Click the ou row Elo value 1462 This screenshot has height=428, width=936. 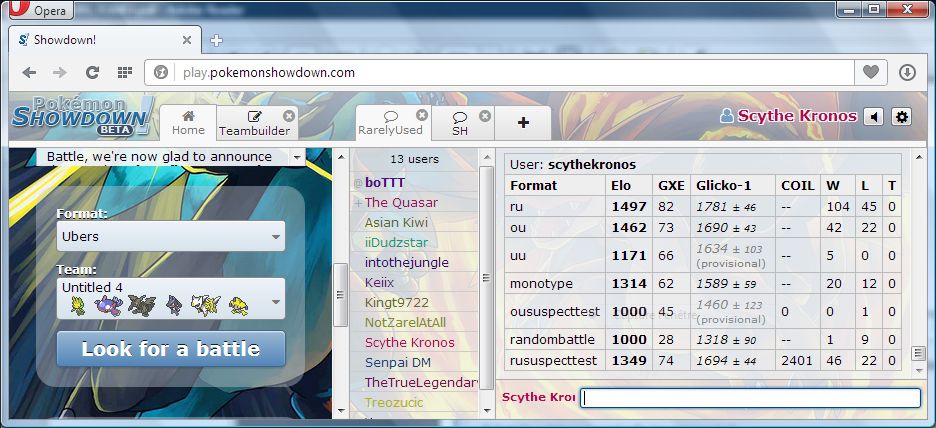click(x=629, y=227)
